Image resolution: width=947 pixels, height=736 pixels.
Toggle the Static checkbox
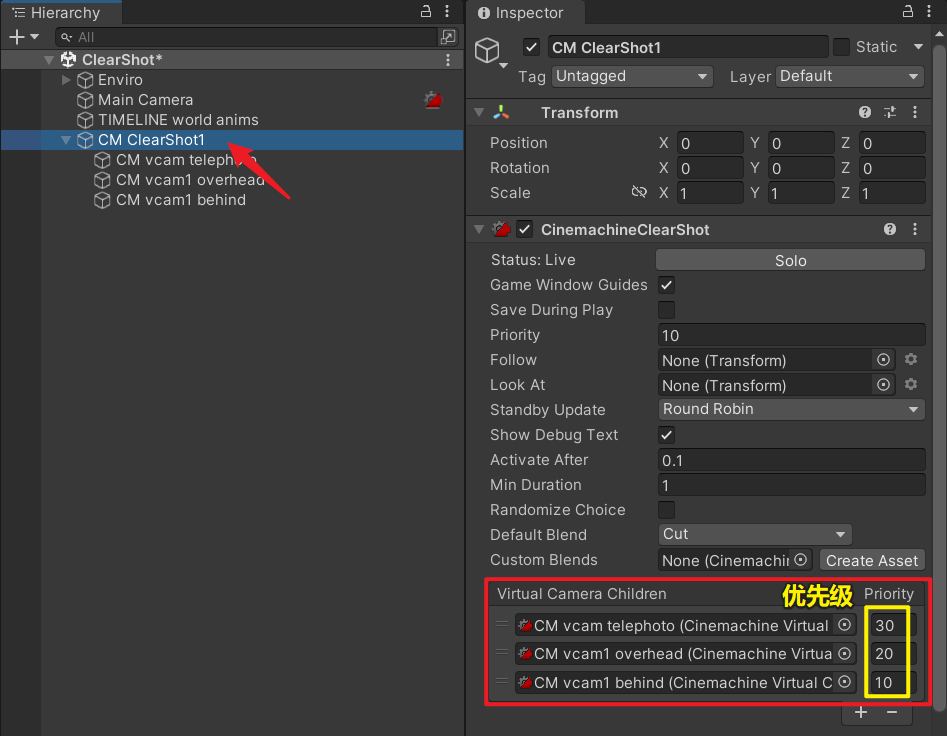pos(841,47)
